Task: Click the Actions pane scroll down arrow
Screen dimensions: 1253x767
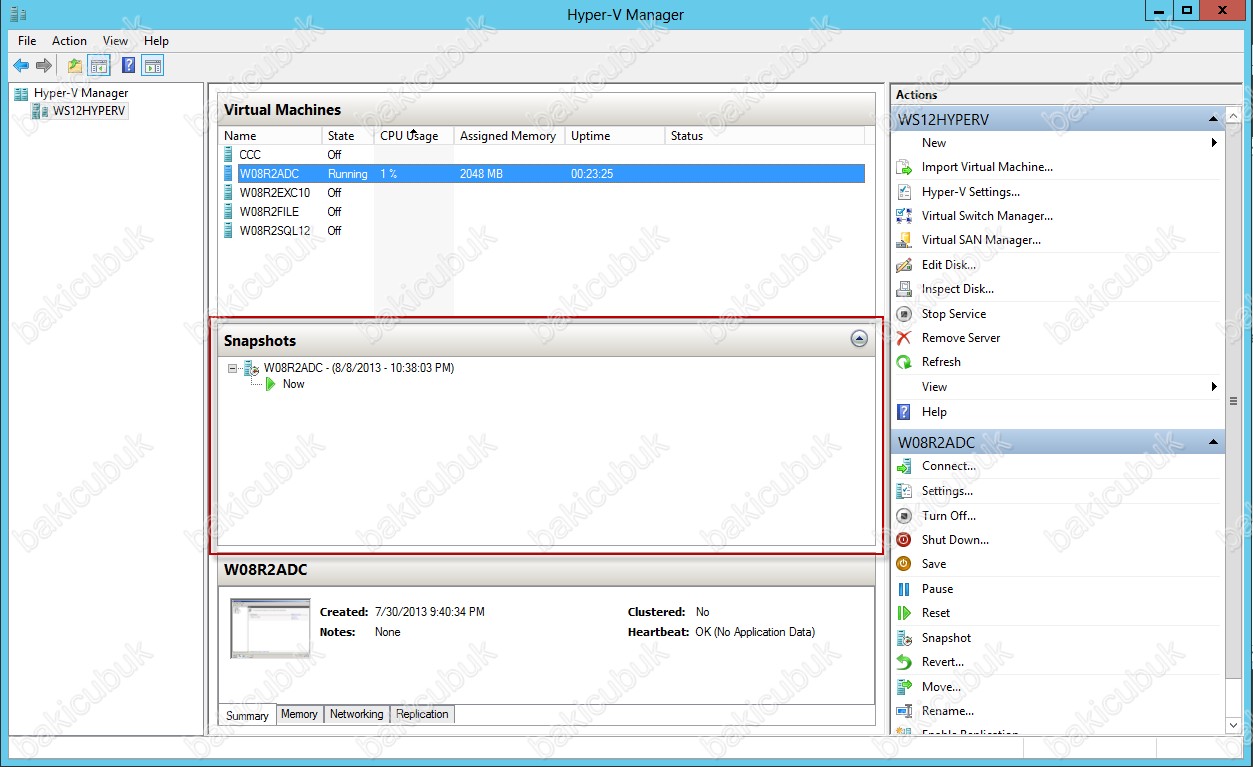Action: tap(1233, 724)
